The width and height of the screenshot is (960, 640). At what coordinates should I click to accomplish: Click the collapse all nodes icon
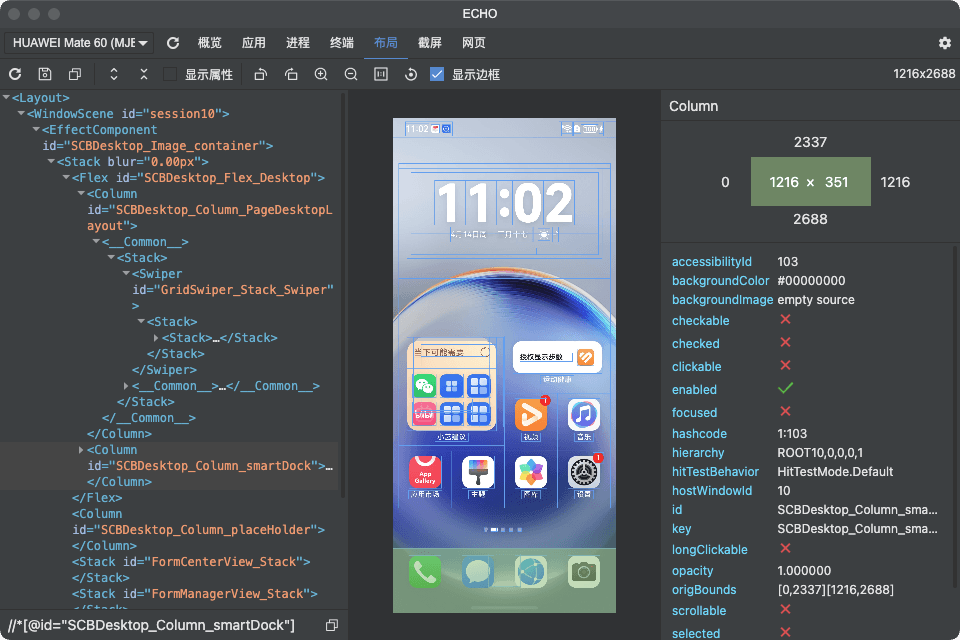(144, 74)
